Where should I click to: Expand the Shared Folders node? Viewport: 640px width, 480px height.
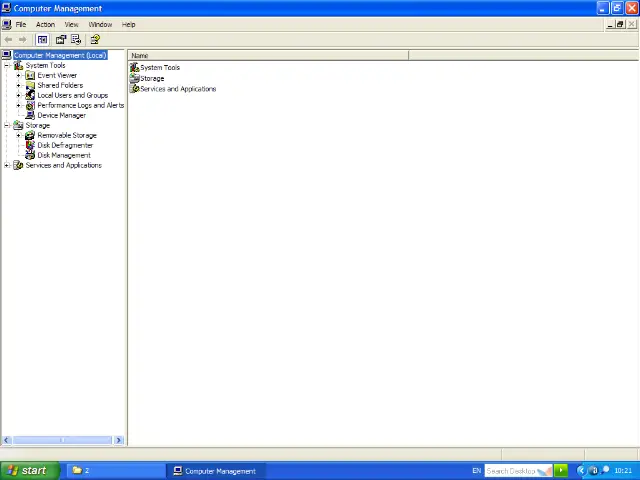pyautogui.click(x=18, y=85)
